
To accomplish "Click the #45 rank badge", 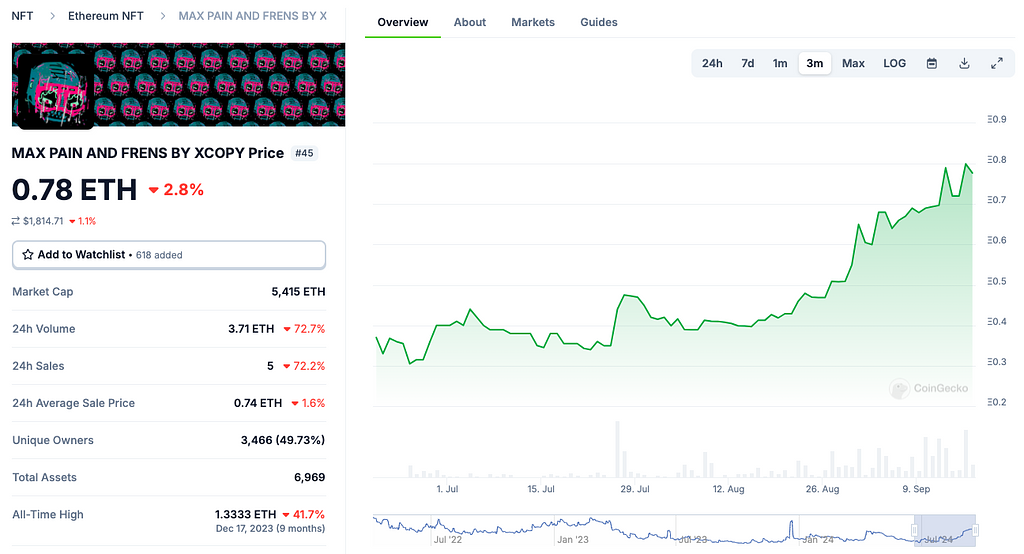I will 303,153.
